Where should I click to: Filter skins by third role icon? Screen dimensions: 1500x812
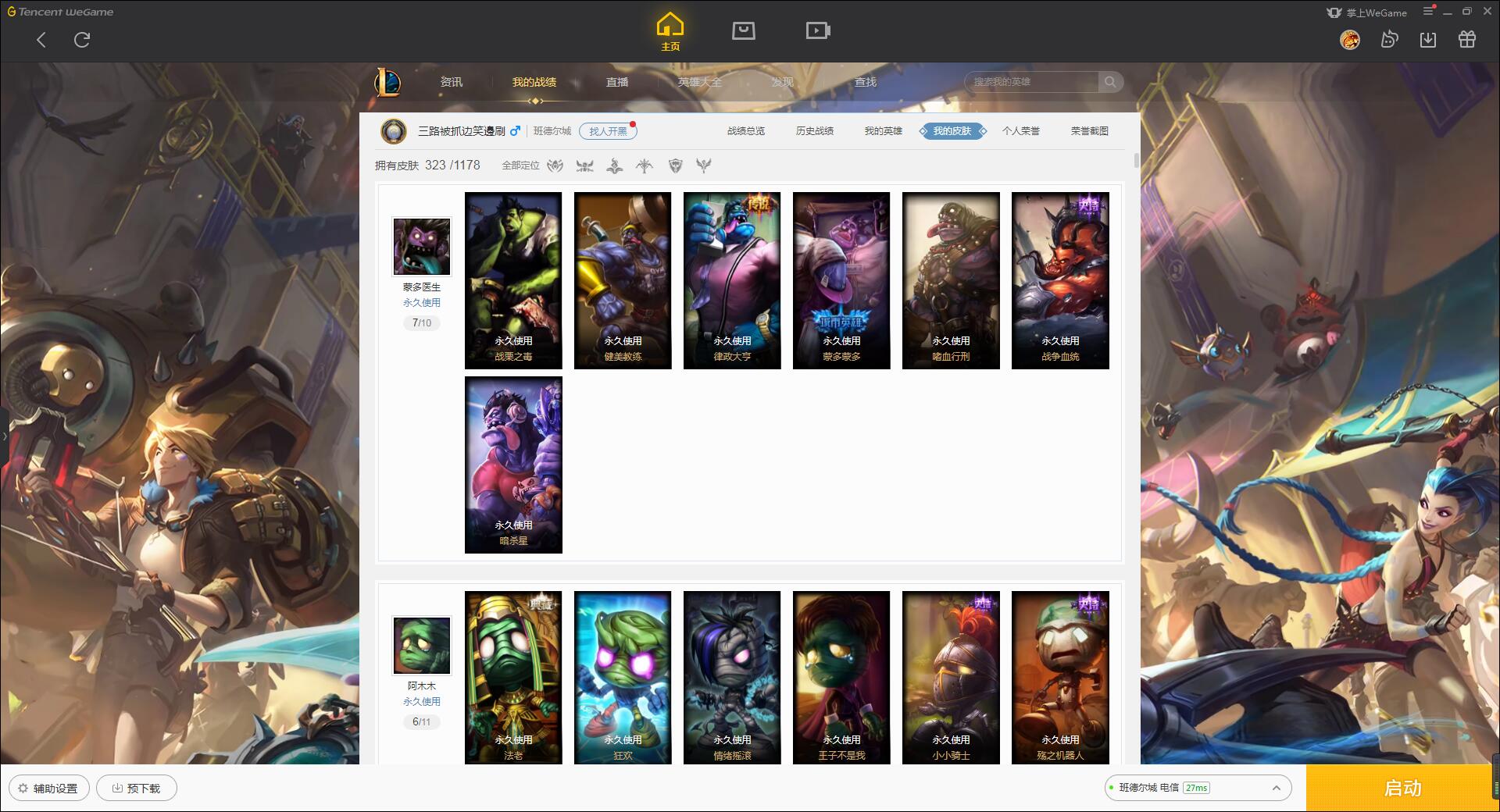coord(615,166)
